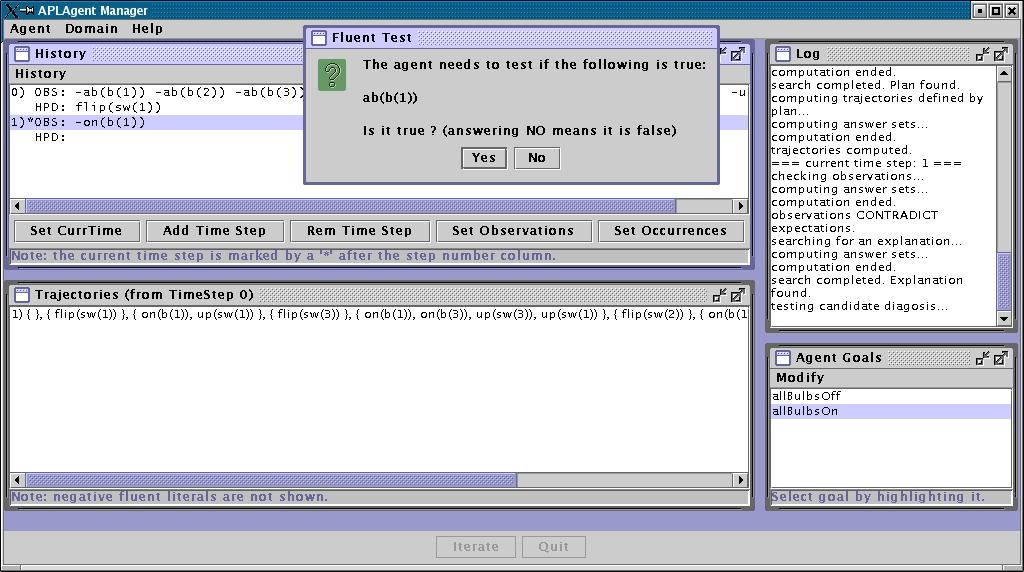
Task: Open the Domain menu
Action: coord(91,29)
